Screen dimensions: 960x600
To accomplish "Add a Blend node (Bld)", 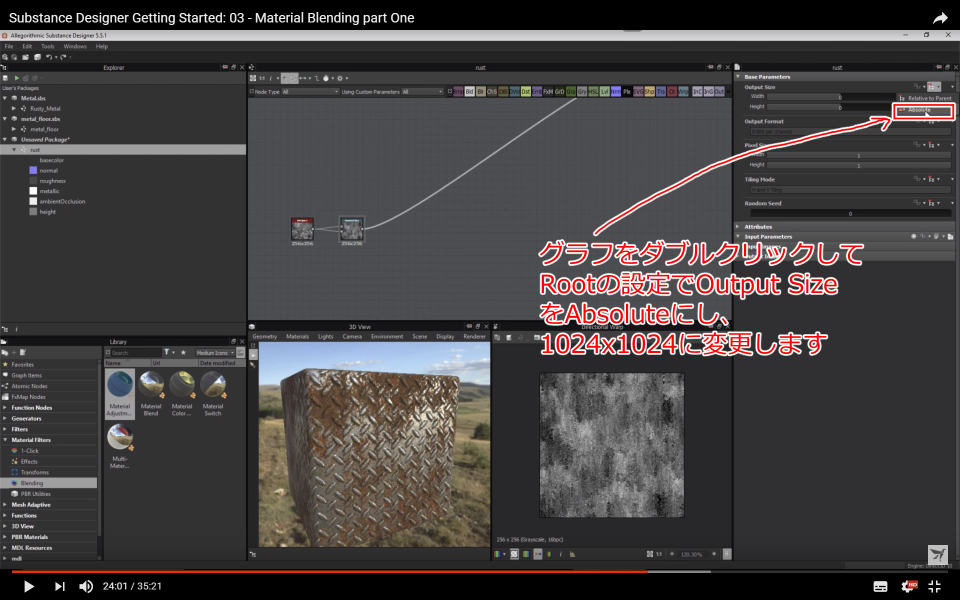I will click(470, 92).
